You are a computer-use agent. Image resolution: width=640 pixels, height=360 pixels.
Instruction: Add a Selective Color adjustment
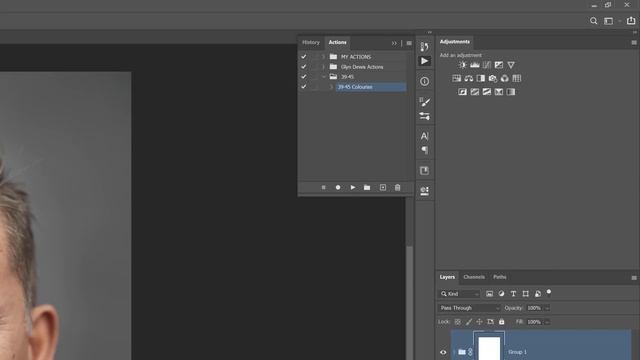click(499, 92)
